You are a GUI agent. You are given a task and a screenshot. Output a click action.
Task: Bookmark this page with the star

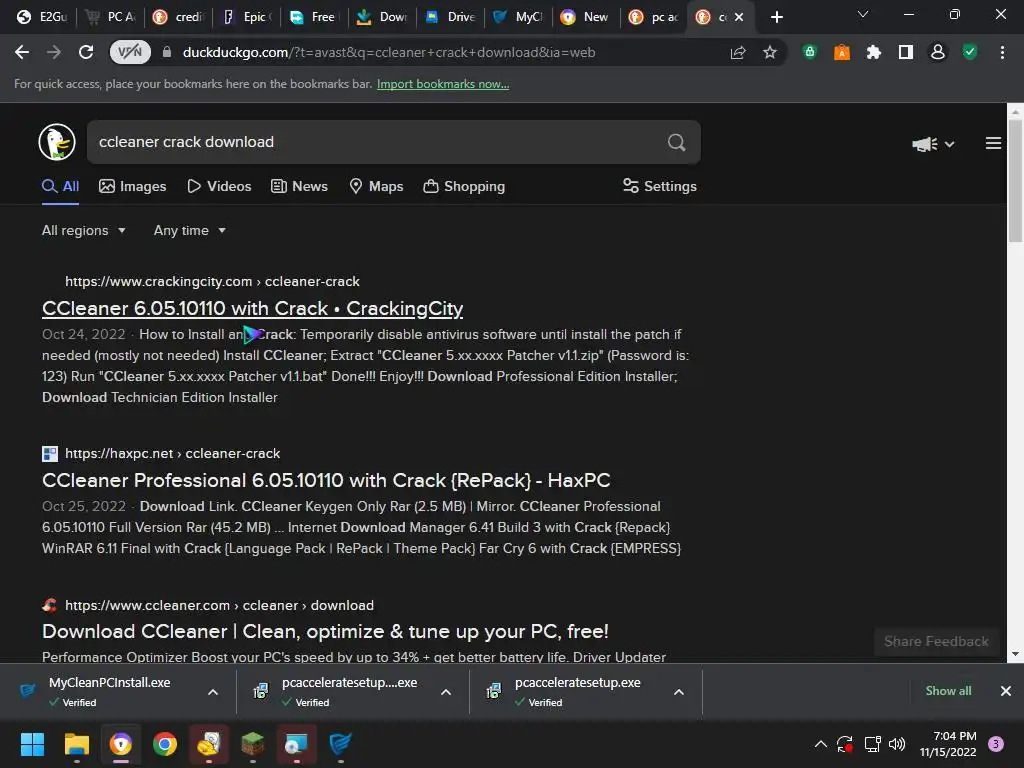[770, 52]
